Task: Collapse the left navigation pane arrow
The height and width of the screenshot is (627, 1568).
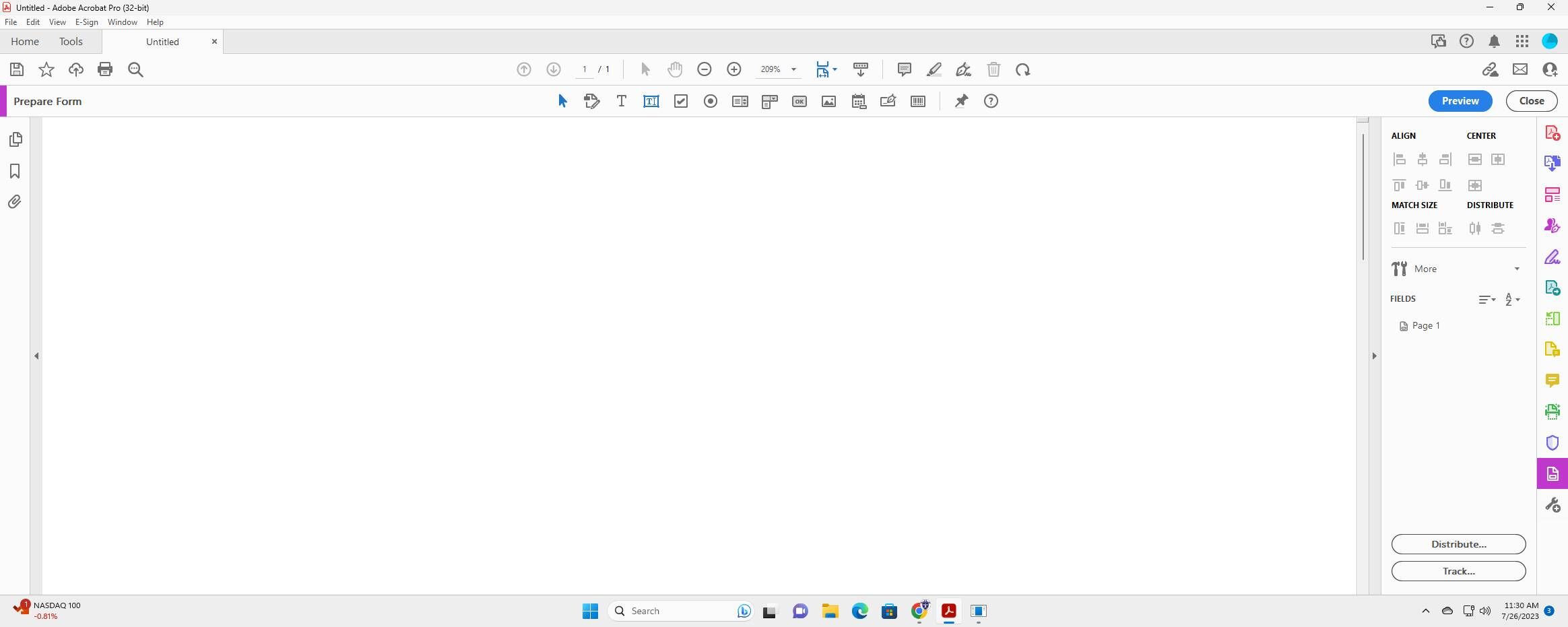Action: pos(36,356)
